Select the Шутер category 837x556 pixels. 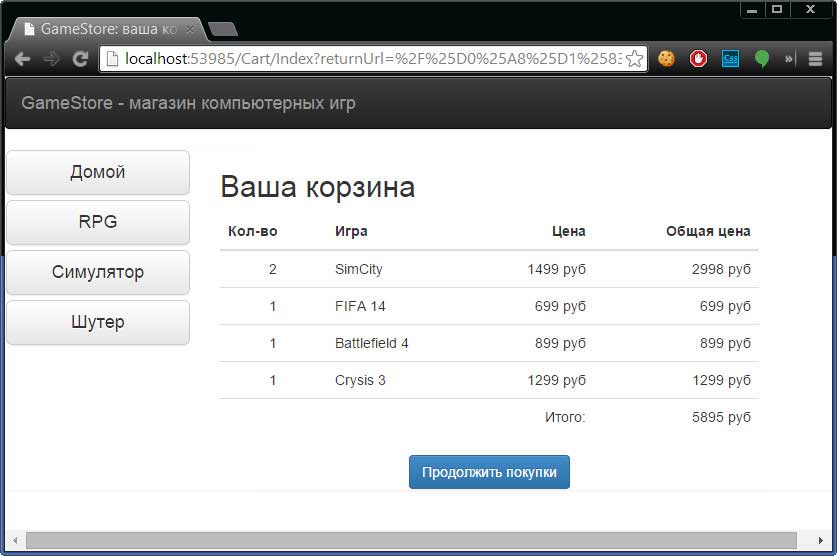click(x=98, y=322)
